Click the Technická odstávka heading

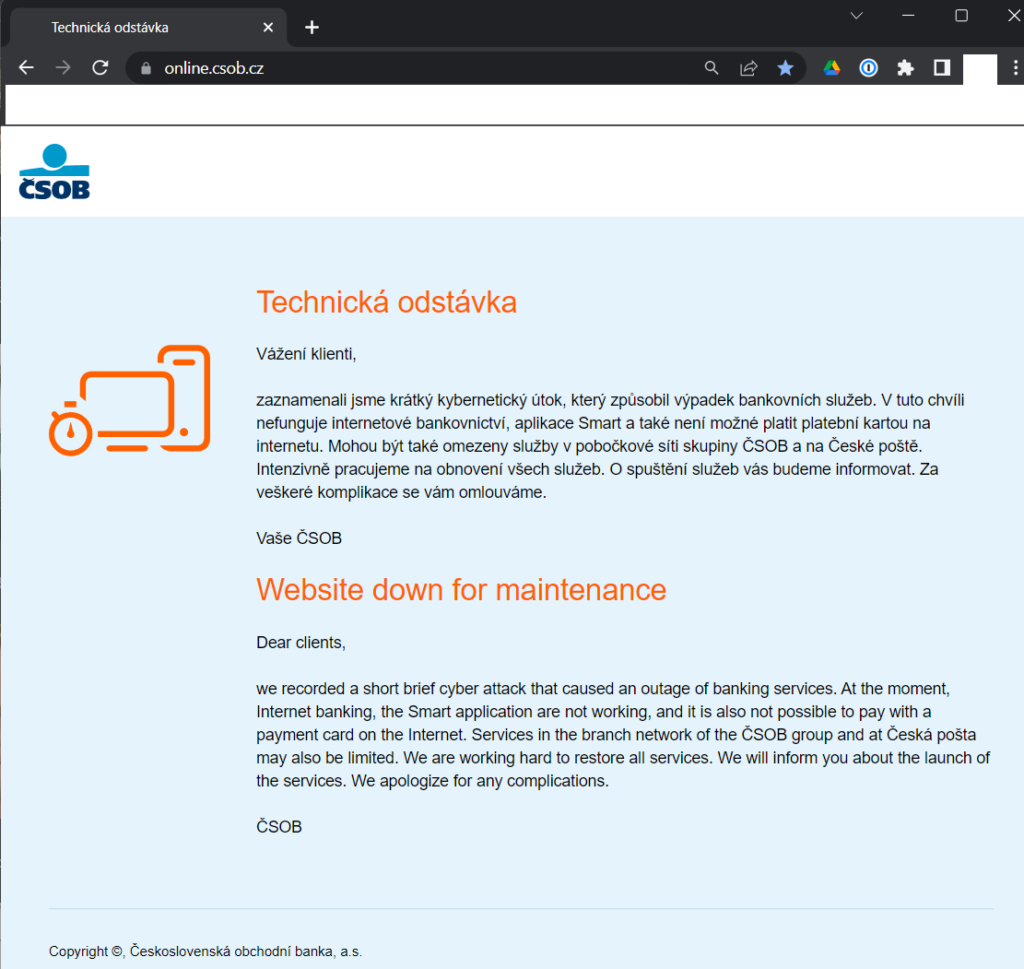(386, 302)
